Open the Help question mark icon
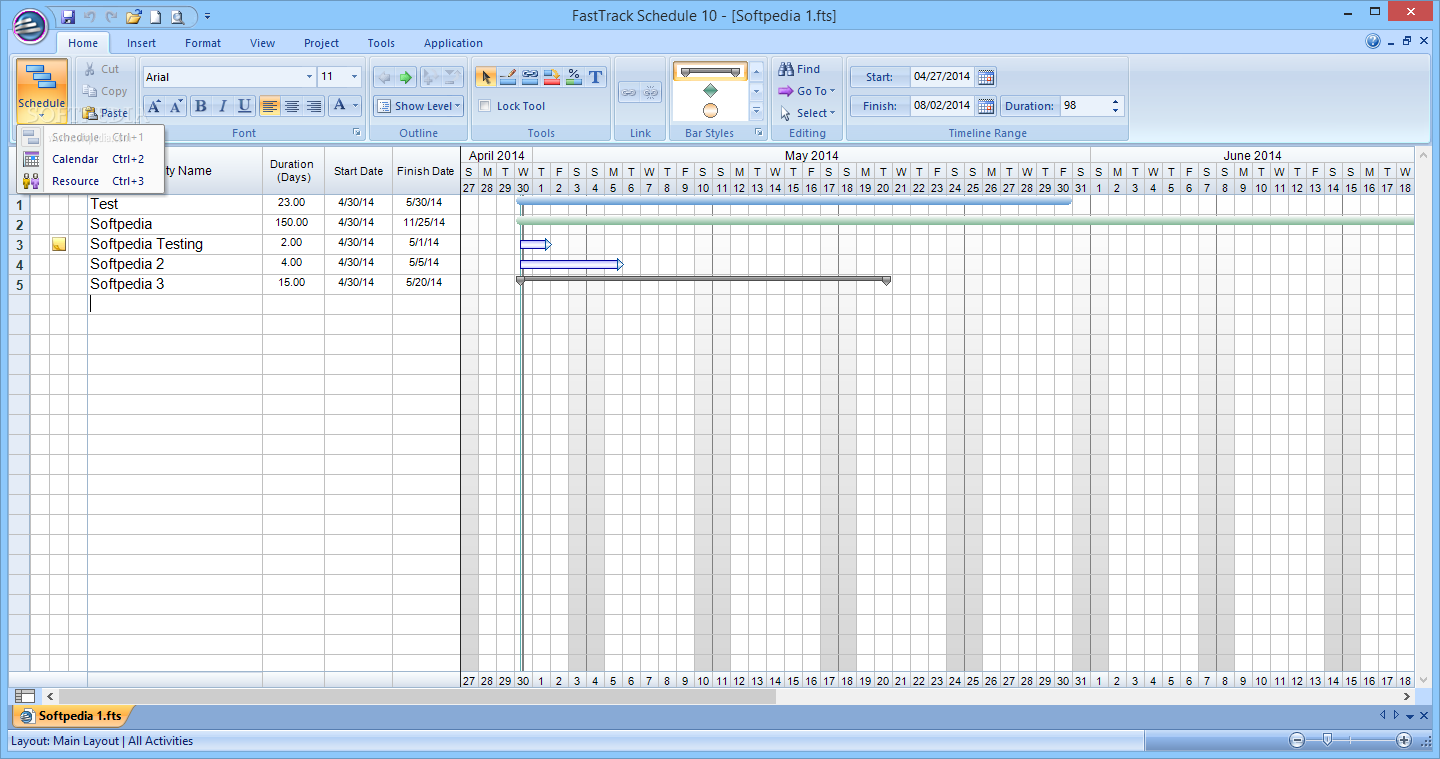Image resolution: width=1440 pixels, height=759 pixels. point(1373,42)
